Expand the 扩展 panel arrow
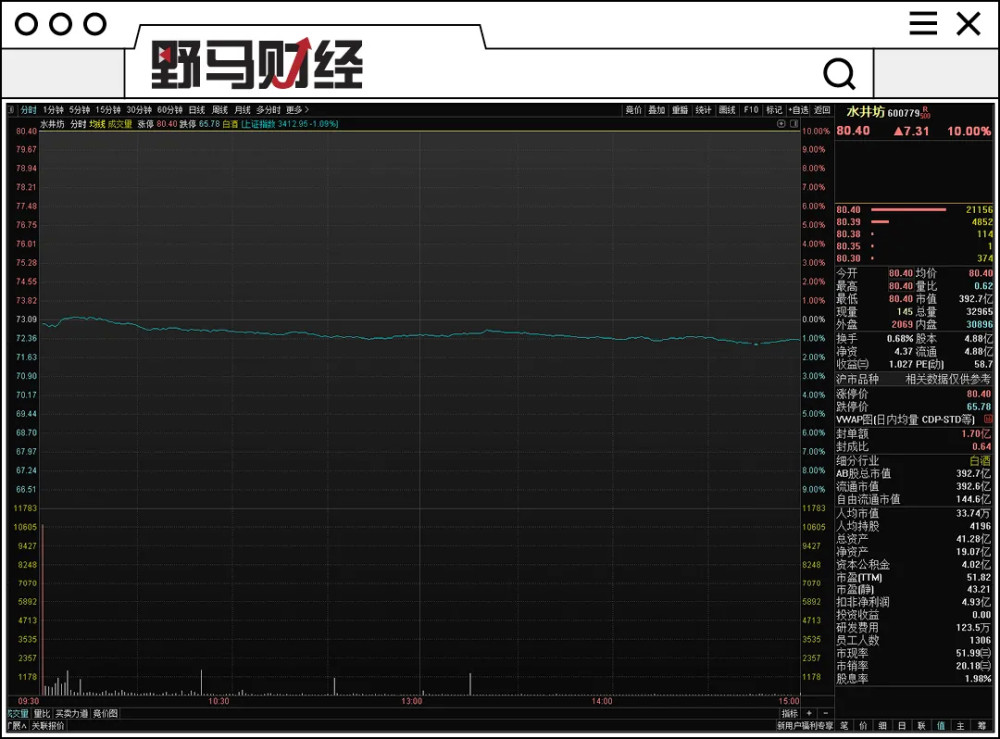The image size is (1000, 739). [17, 726]
